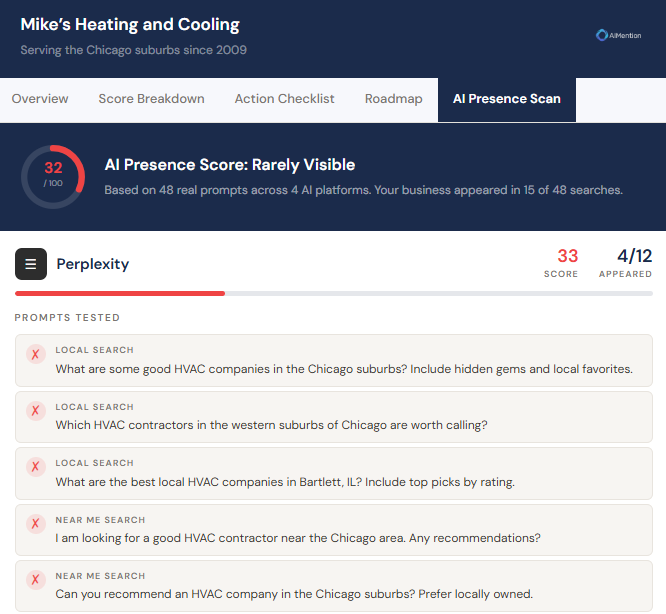Click the red X beside the hidden gems prompt
This screenshot has height=614, width=666.
tap(36, 354)
